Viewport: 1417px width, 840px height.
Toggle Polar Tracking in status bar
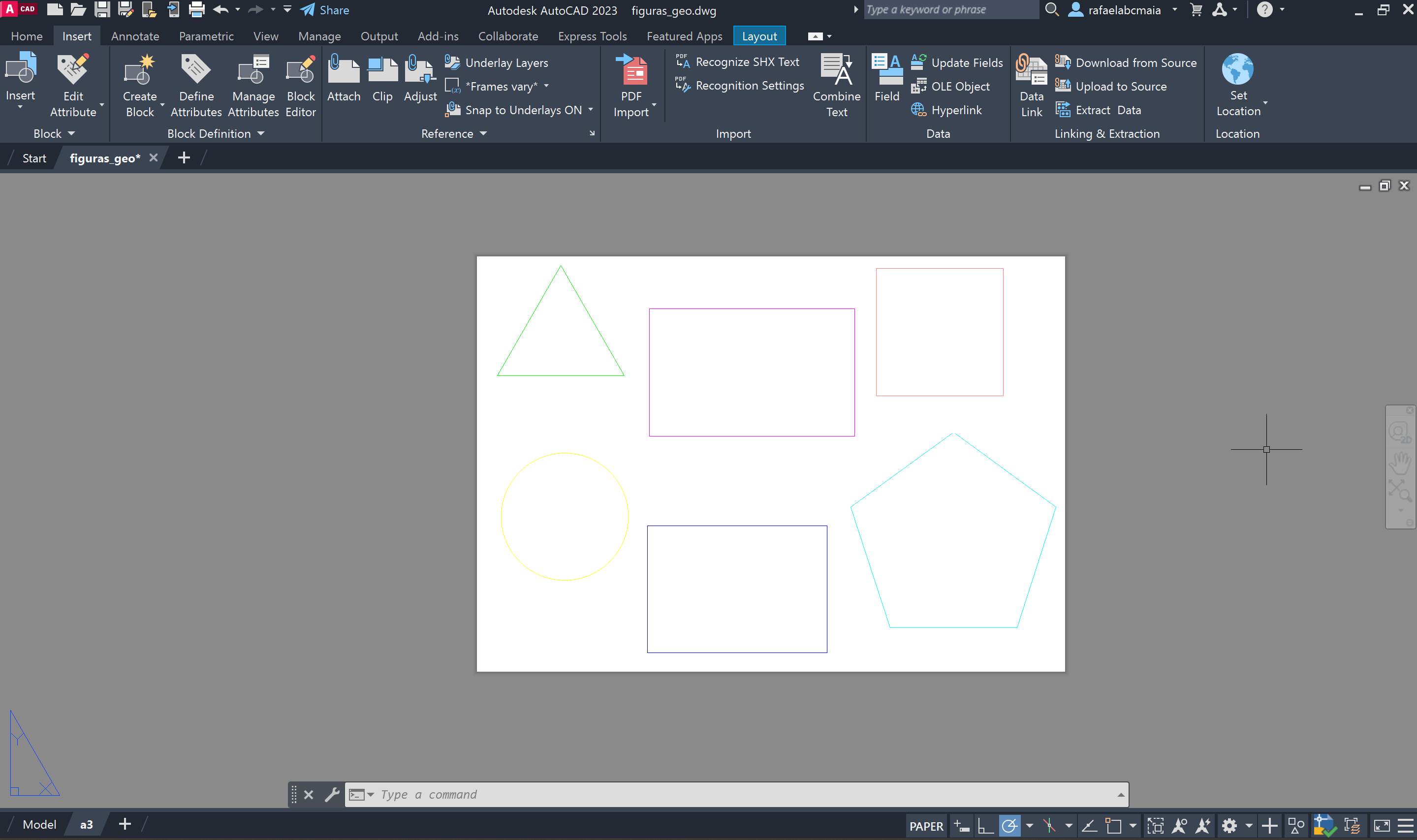point(1009,826)
